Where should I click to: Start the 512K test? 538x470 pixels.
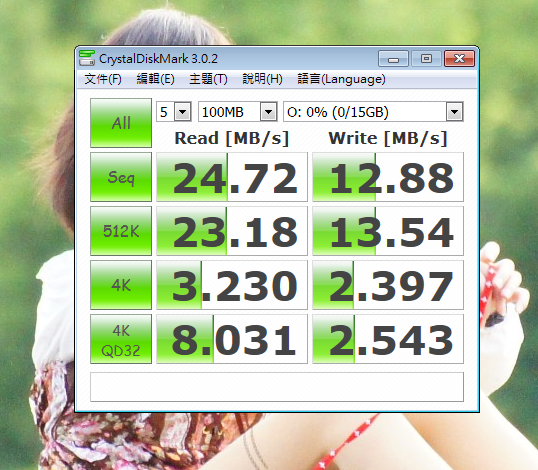(x=121, y=231)
